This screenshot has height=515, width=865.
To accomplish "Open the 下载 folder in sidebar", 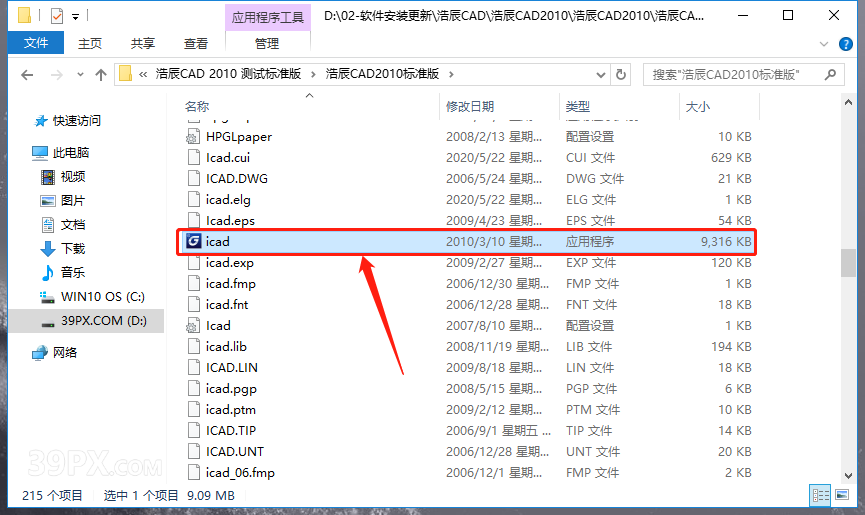I will click(x=73, y=249).
